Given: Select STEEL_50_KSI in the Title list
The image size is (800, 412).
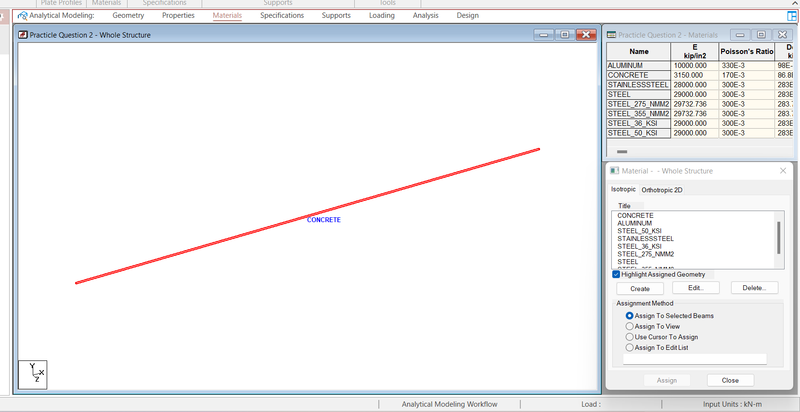Looking at the screenshot, I should pyautogui.click(x=639, y=231).
